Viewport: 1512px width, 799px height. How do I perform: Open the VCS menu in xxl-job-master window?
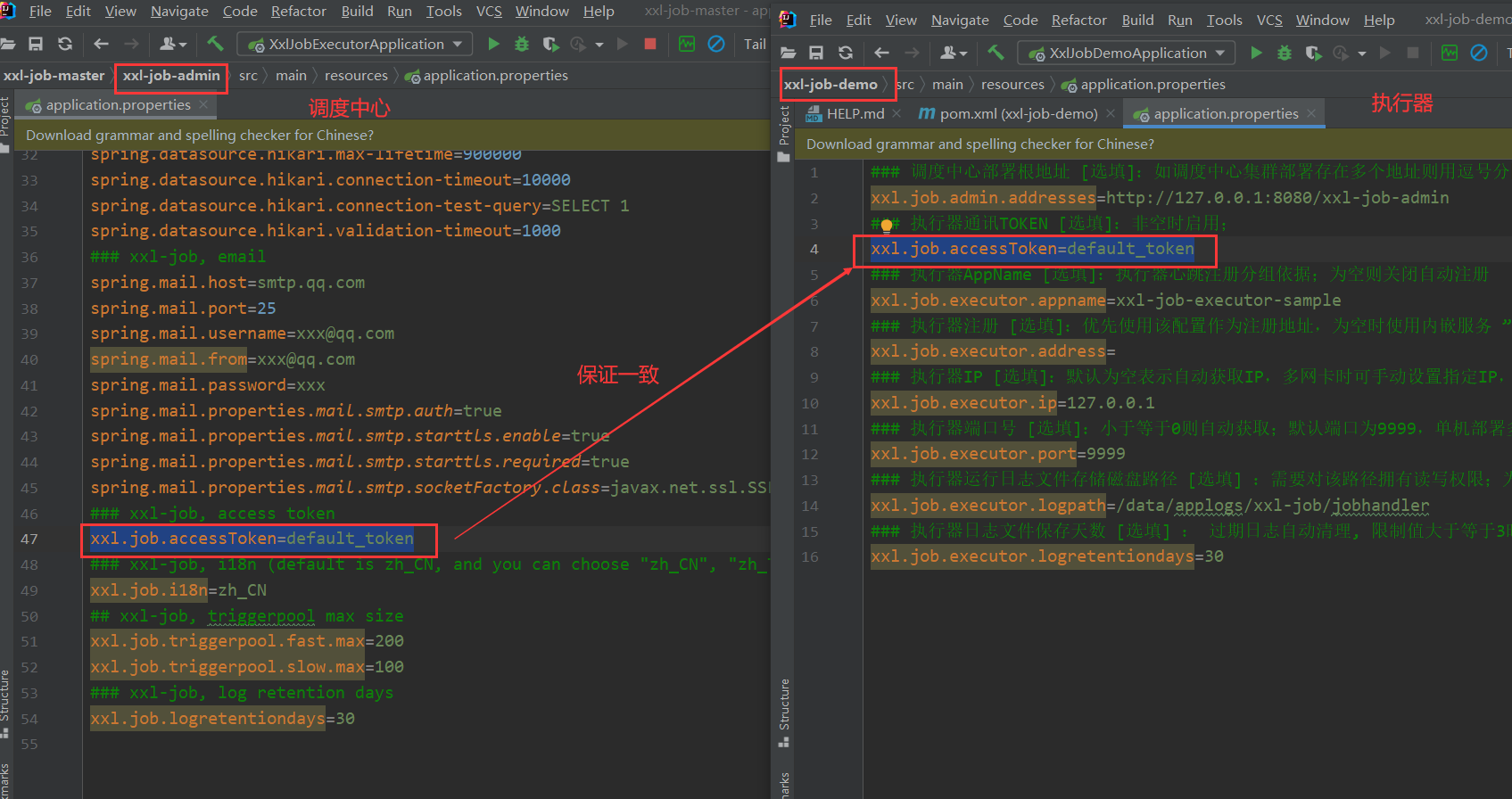[x=489, y=11]
